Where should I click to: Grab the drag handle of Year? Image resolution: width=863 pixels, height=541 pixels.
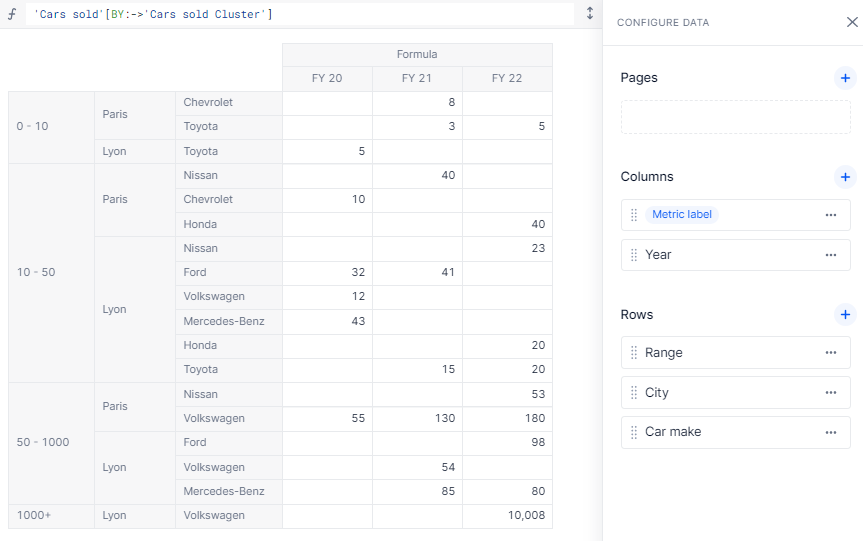[634, 255]
